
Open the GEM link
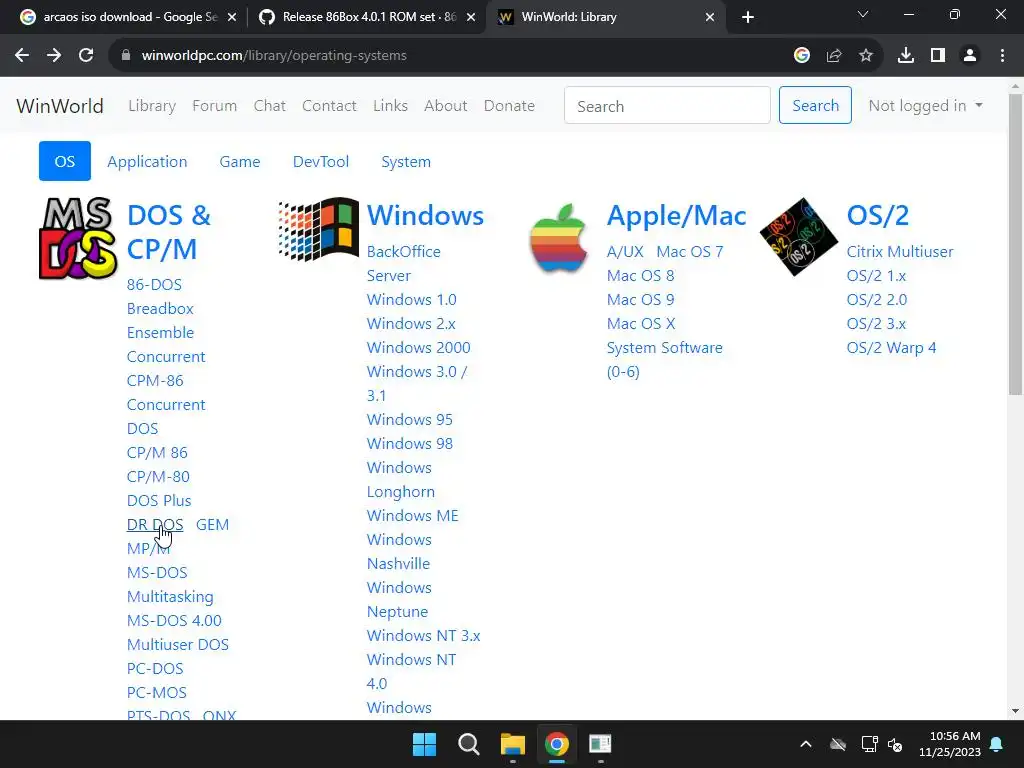pos(212,524)
